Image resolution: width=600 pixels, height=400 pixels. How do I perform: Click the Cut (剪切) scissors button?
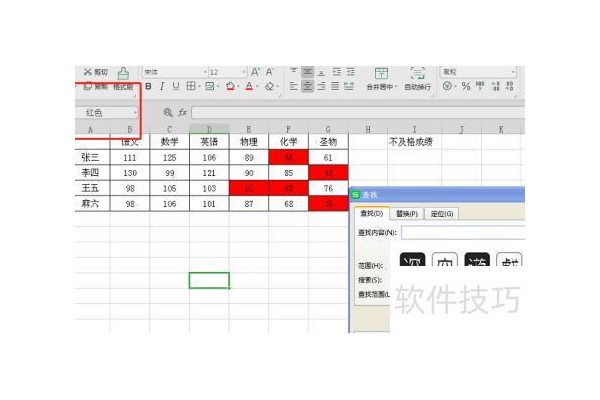pyautogui.click(x=96, y=72)
